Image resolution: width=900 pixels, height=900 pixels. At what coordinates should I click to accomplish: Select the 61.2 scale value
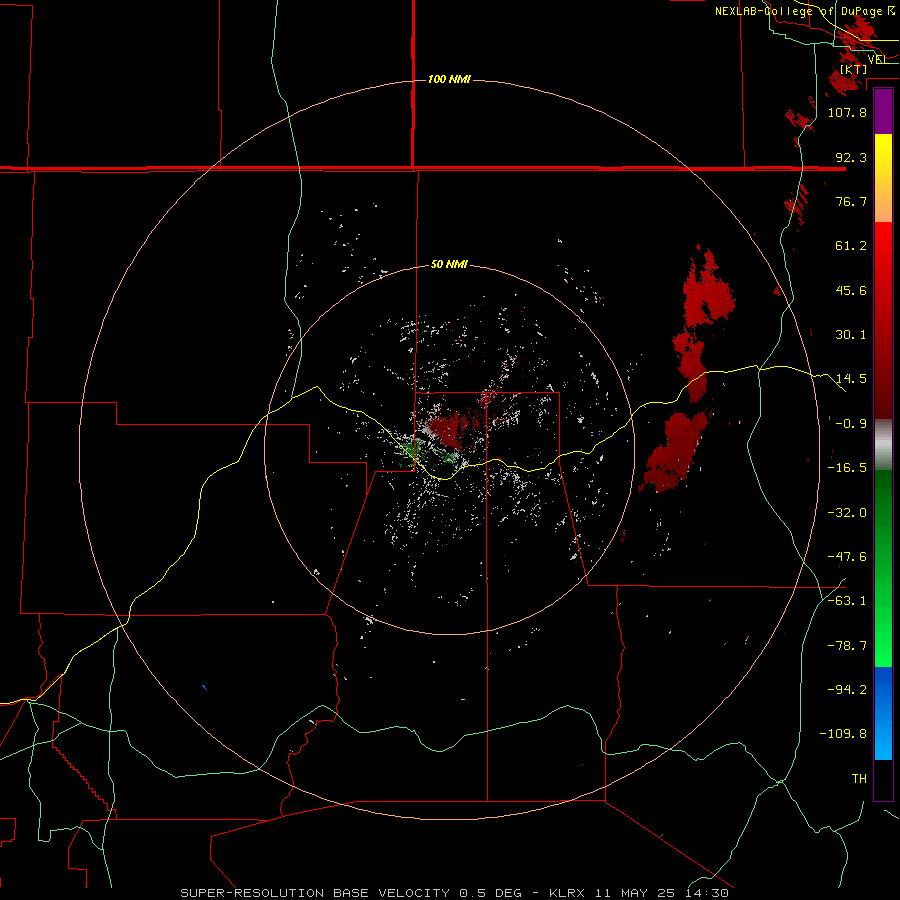851,246
